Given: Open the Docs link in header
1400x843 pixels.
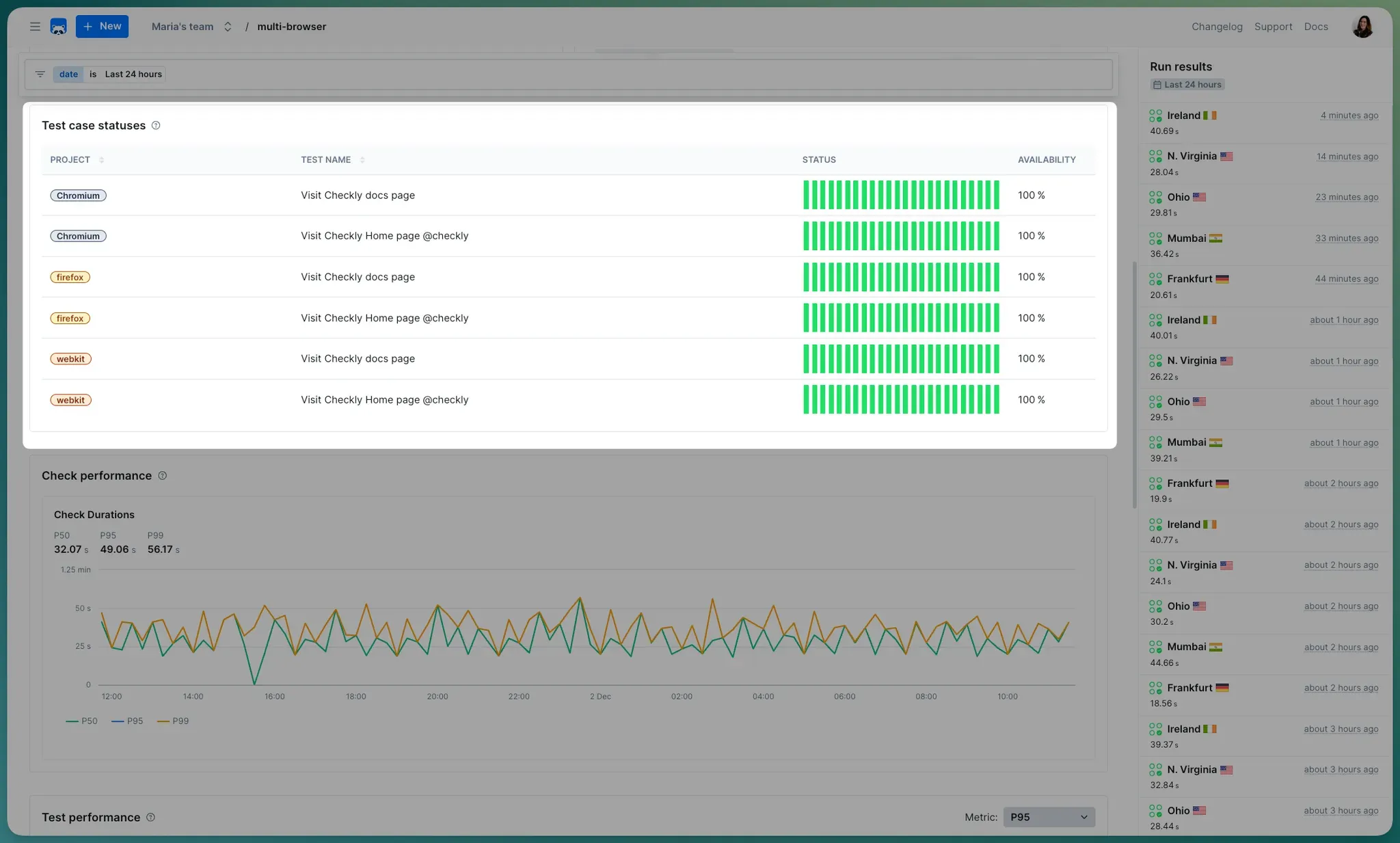Looking at the screenshot, I should [1316, 27].
